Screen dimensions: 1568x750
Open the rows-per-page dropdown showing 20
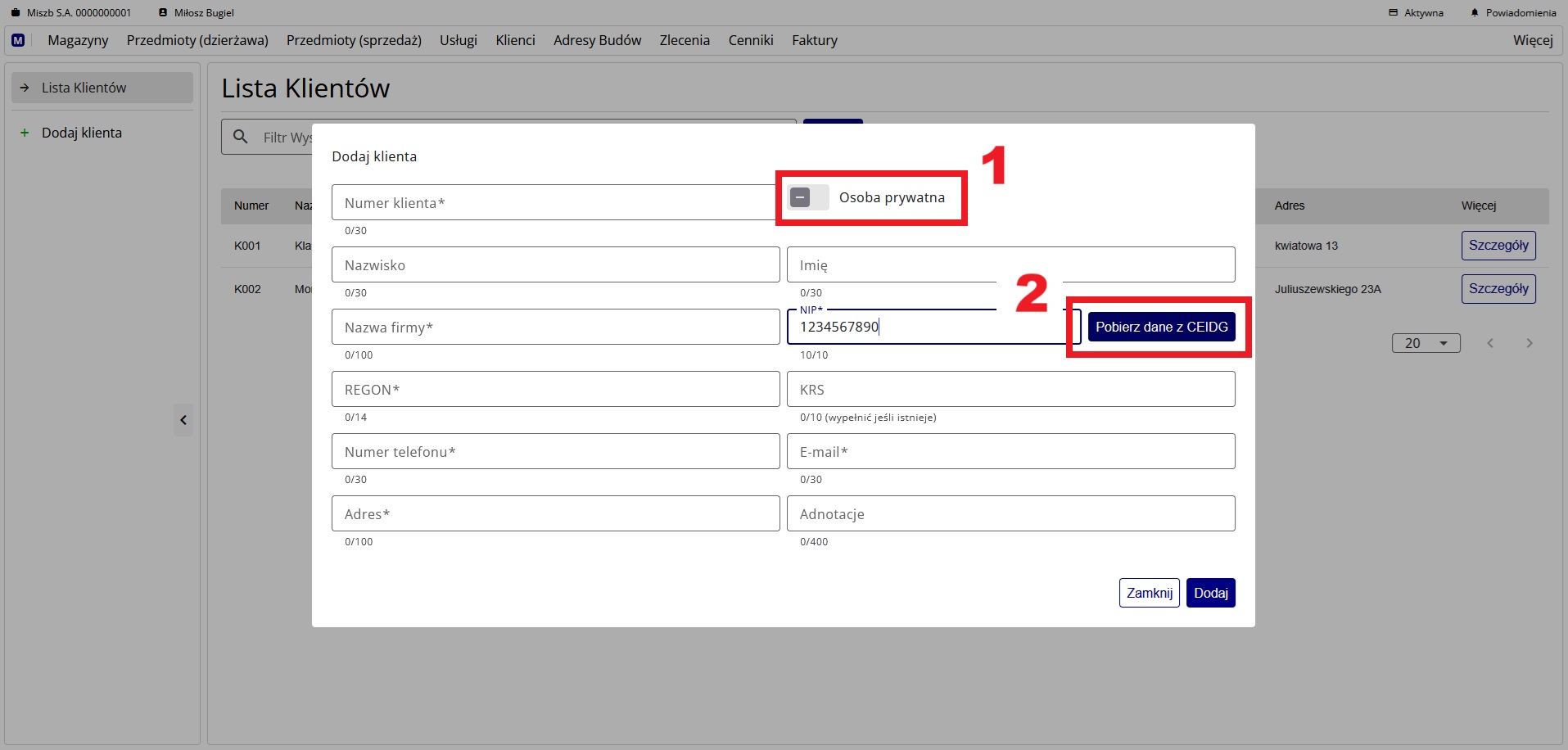point(1426,343)
